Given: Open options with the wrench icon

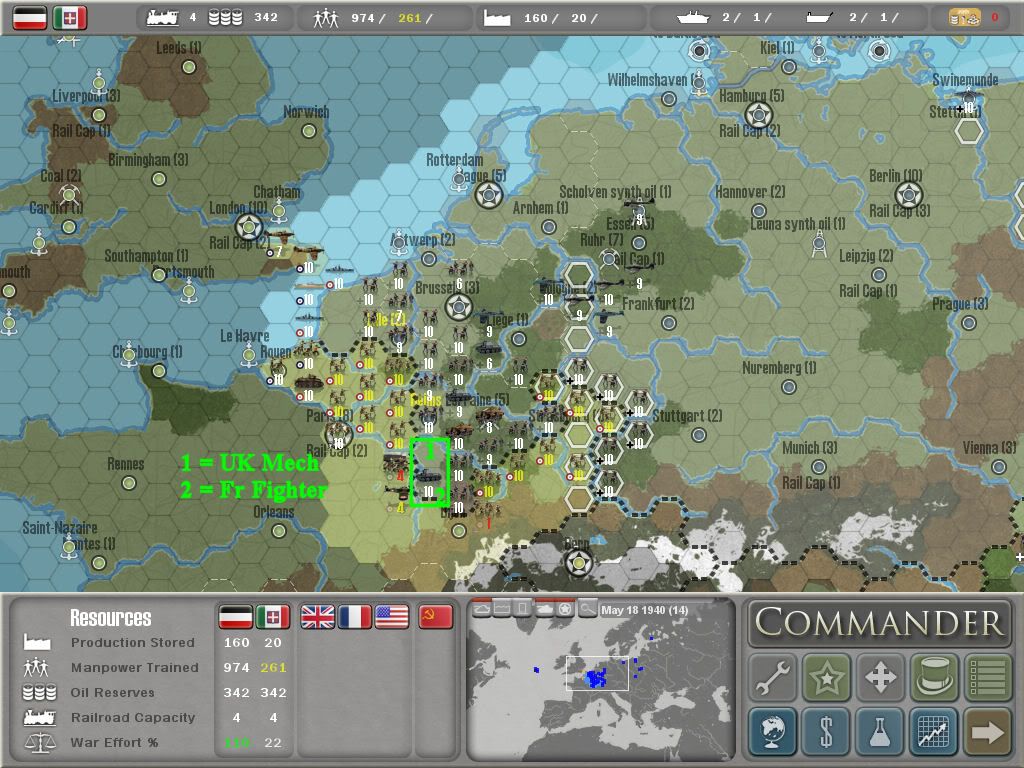Looking at the screenshot, I should pyautogui.click(x=773, y=678).
